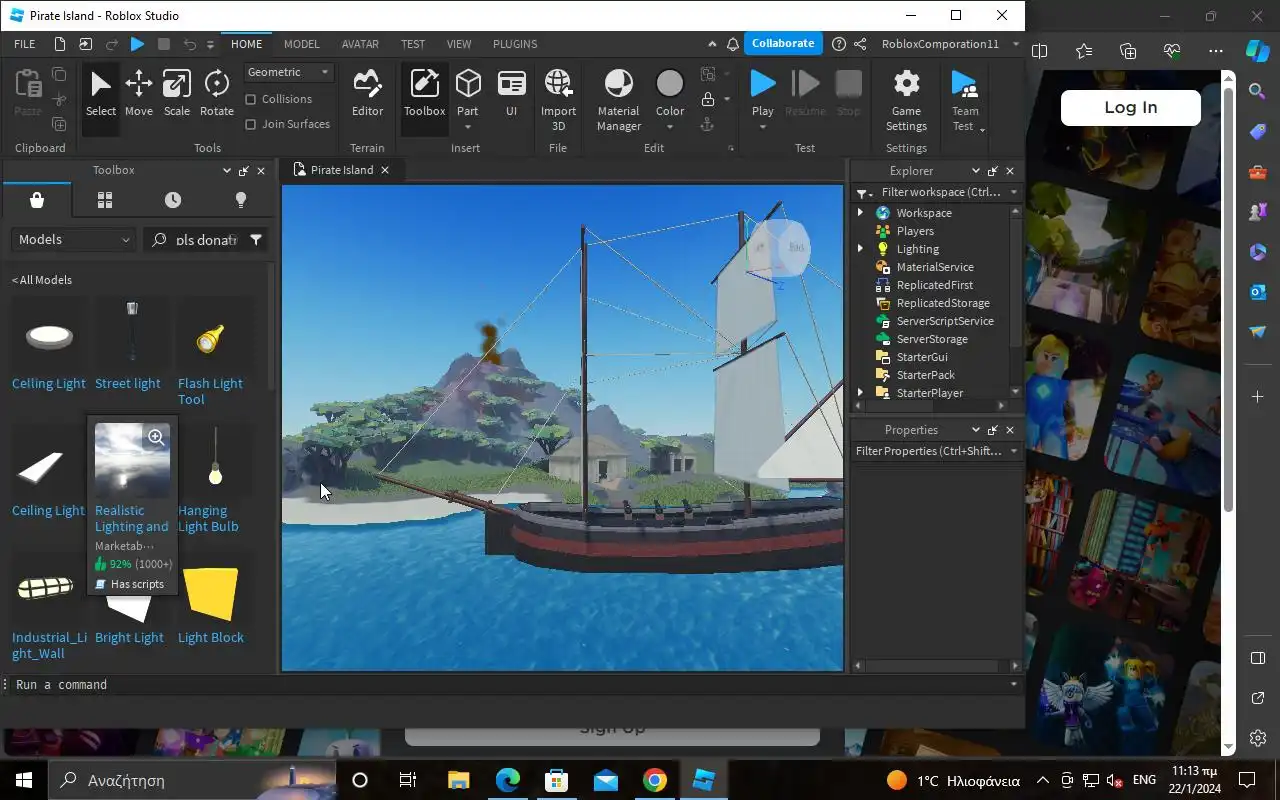Open Material Manager

pos(618,100)
